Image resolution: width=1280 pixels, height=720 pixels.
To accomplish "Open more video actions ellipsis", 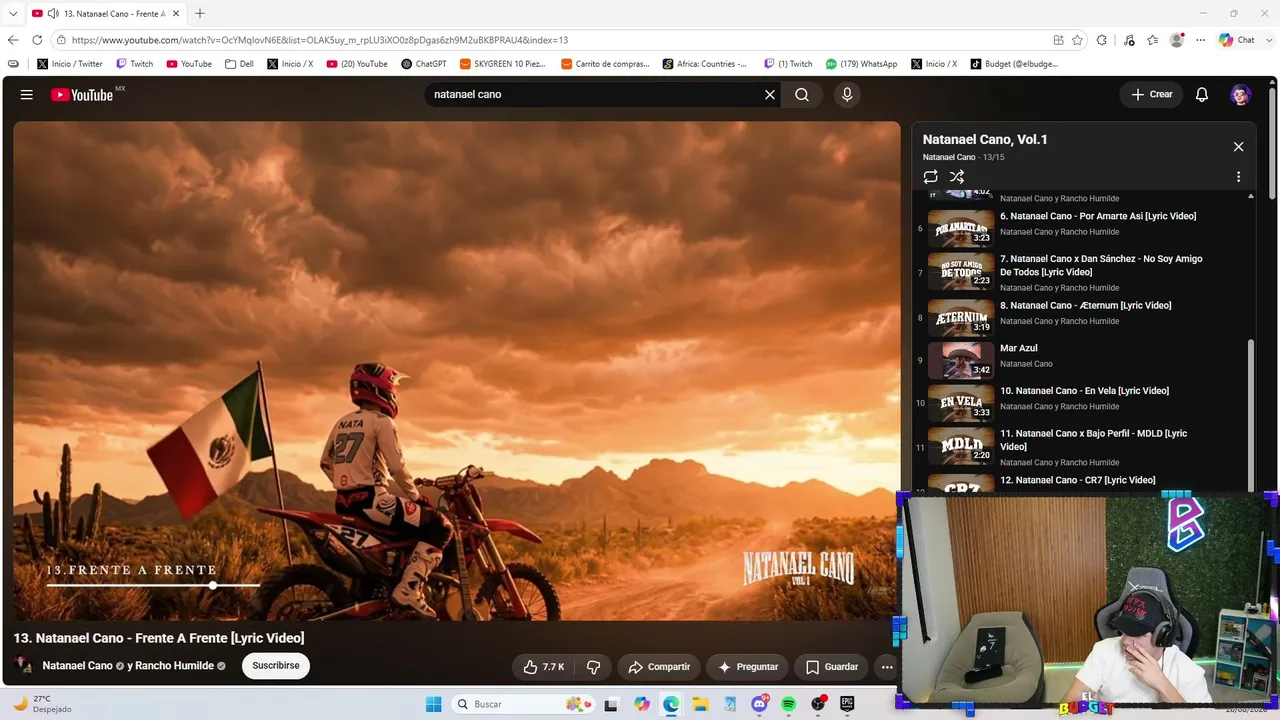I will tap(887, 667).
